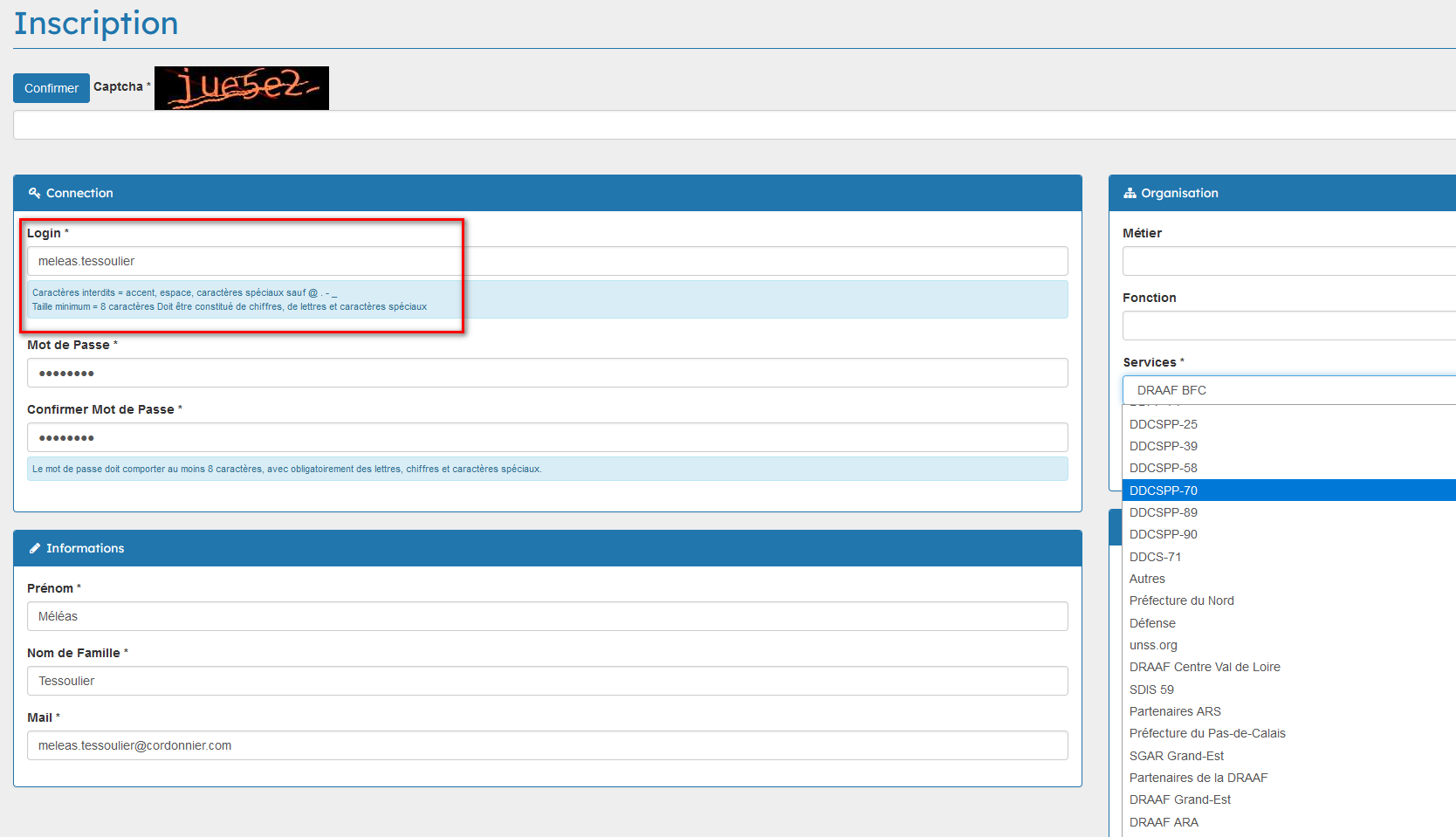Click the key icon beside Connection
The height and width of the screenshot is (837, 1456).
tap(34, 193)
